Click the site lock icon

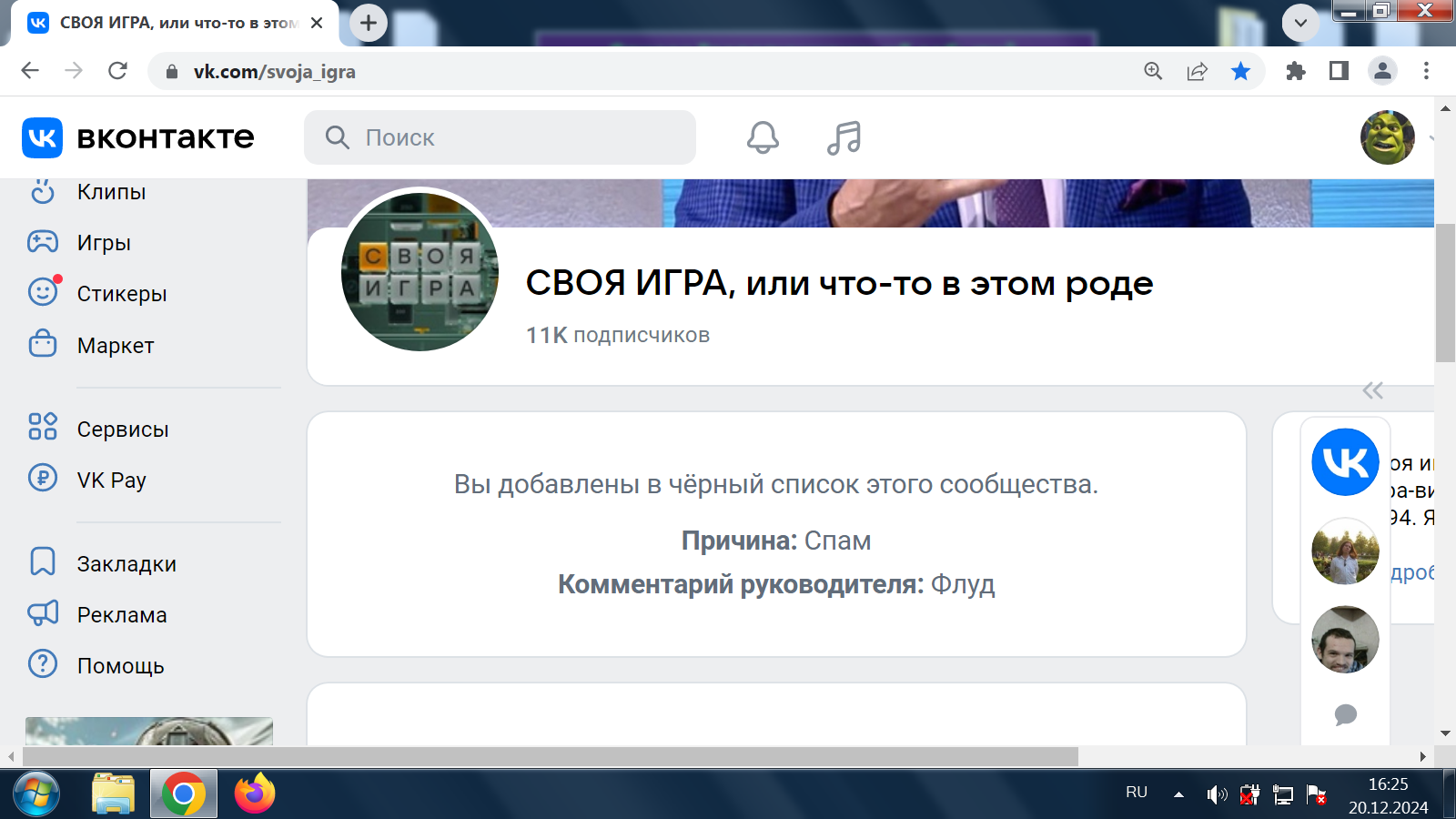click(x=172, y=72)
